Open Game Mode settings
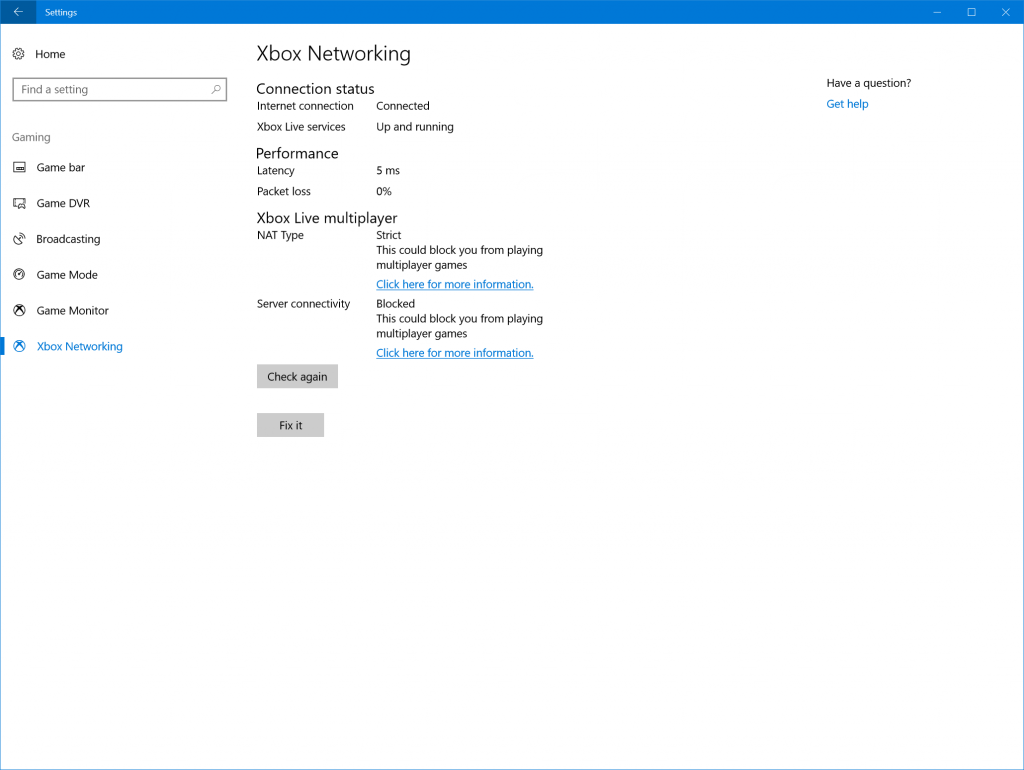Screen dimensions: 1024x770 pos(67,275)
